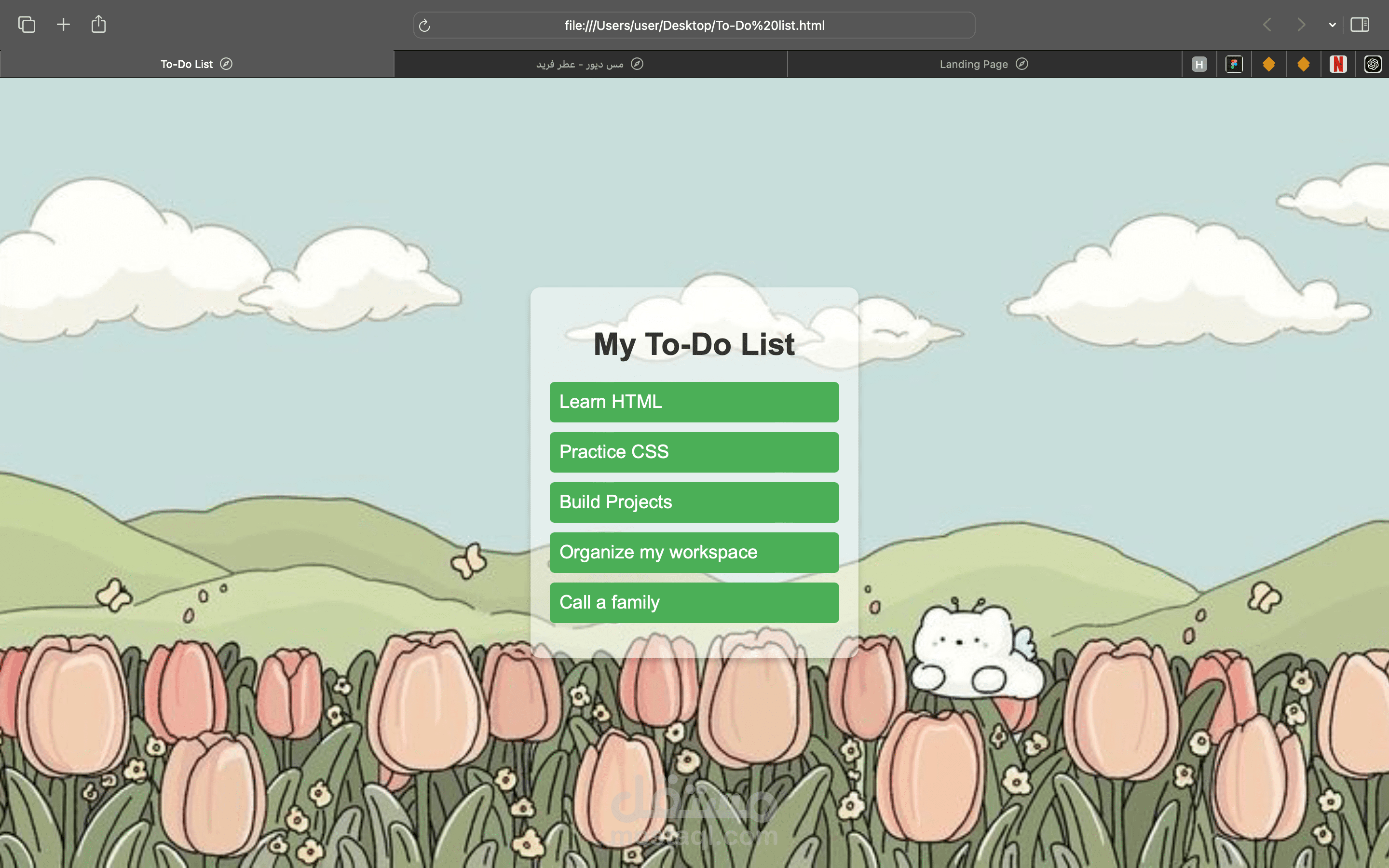Mark Organize my workspace item

[x=694, y=552]
